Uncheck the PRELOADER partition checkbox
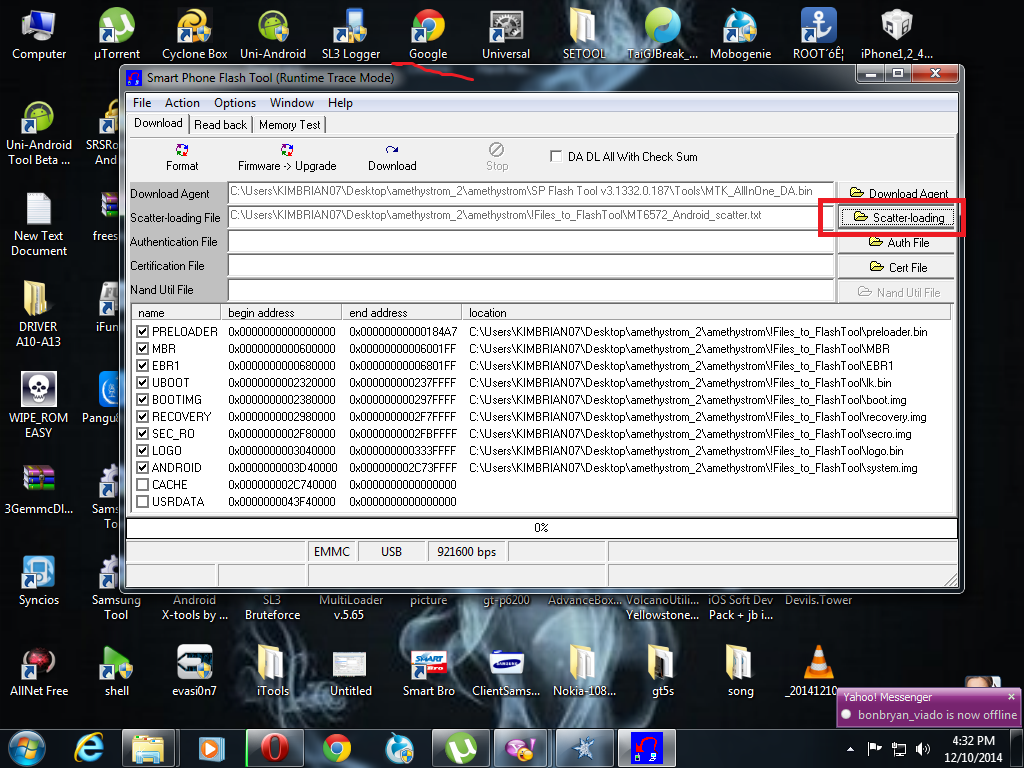Image resolution: width=1024 pixels, height=768 pixels. point(143,332)
